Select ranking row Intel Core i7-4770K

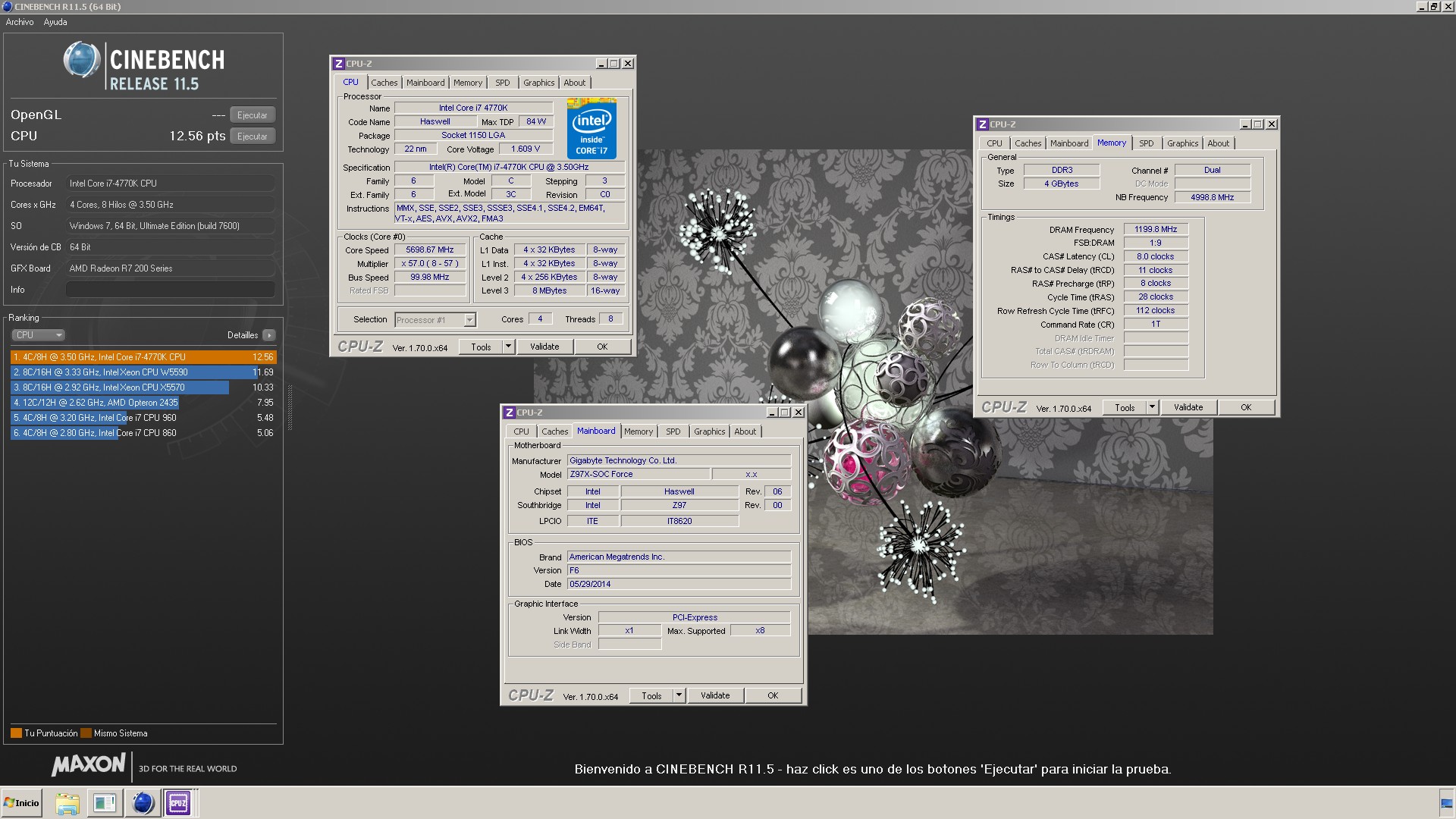click(143, 357)
